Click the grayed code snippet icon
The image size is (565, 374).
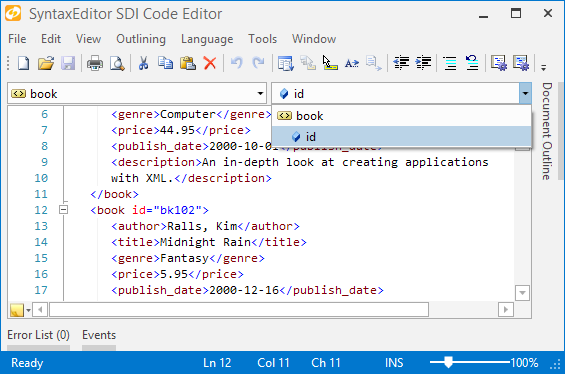point(374,63)
